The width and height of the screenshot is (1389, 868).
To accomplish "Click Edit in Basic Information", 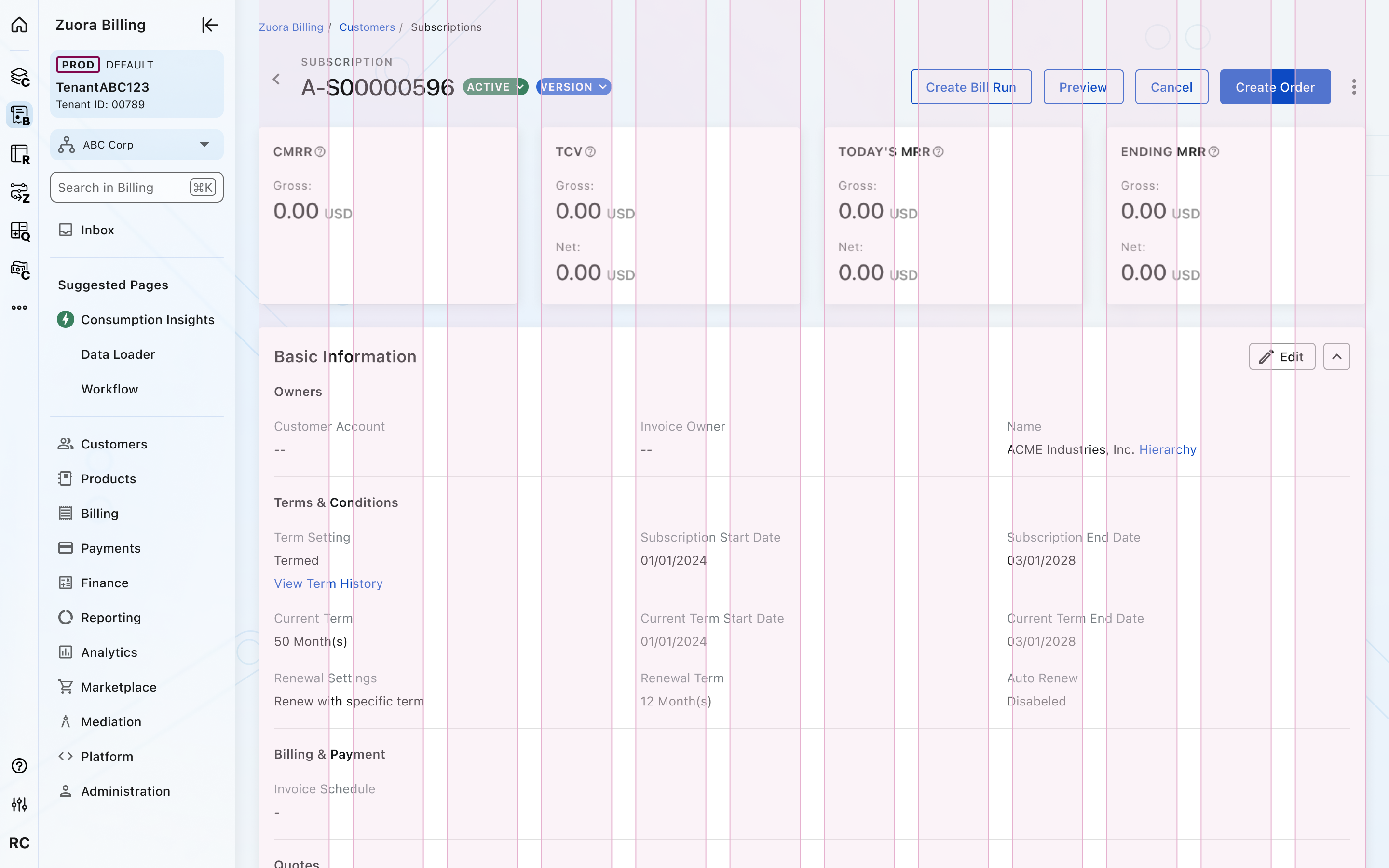I will point(1281,356).
